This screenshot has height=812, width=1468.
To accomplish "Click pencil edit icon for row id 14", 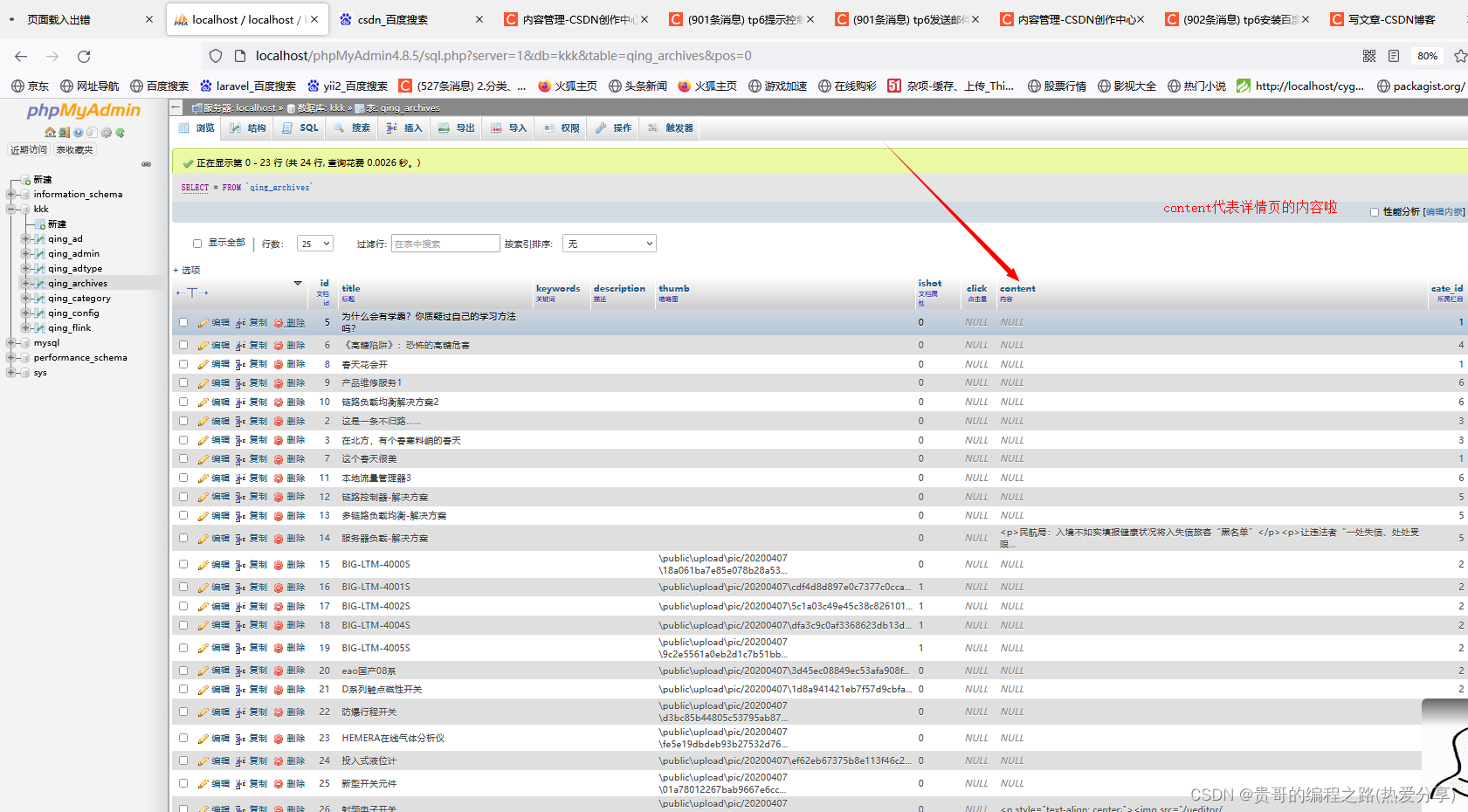I will [203, 539].
